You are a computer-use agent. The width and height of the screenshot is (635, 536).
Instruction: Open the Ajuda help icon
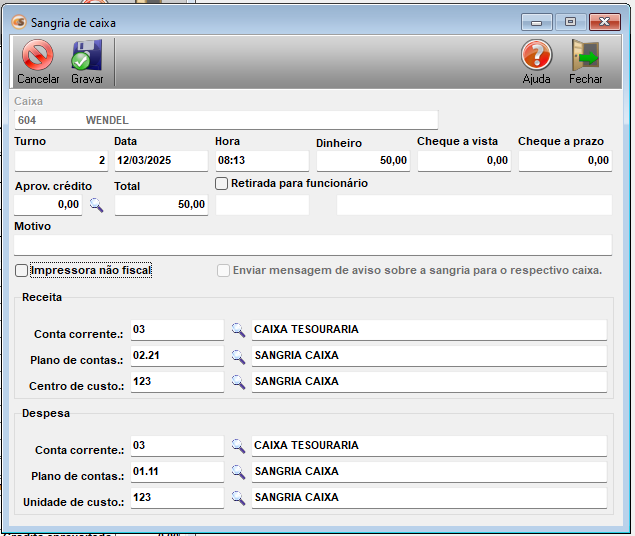tap(537, 56)
